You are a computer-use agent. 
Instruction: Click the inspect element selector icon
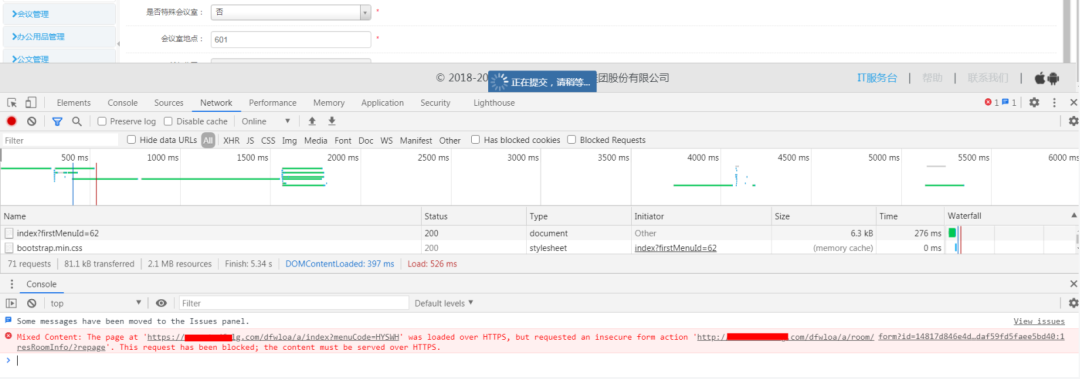click(12, 103)
